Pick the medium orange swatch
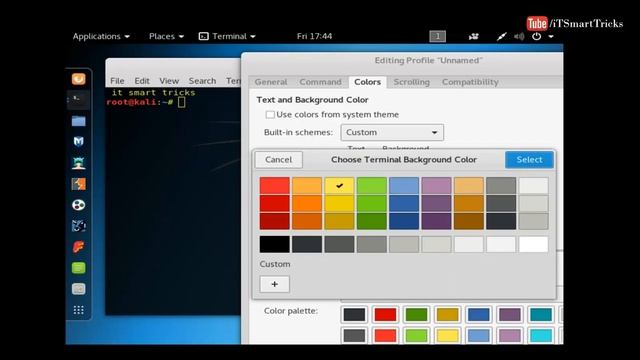This screenshot has height=360, width=640. [307, 203]
